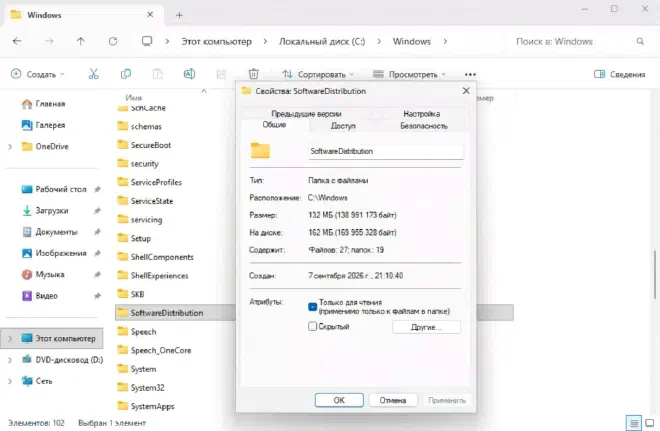
Task: Close the Свойства dialog
Action: pyautogui.click(x=466, y=91)
